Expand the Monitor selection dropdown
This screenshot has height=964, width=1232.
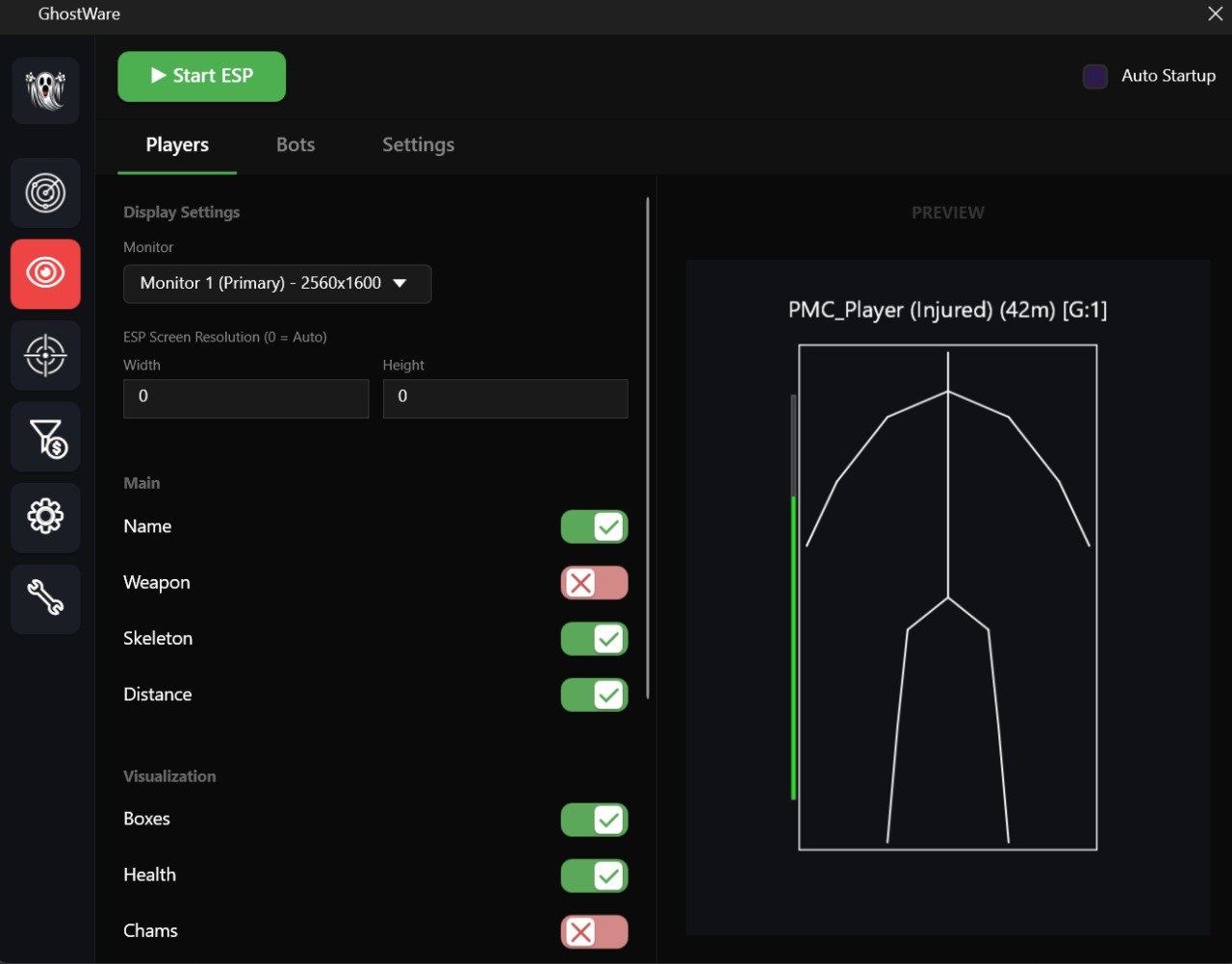(x=277, y=284)
